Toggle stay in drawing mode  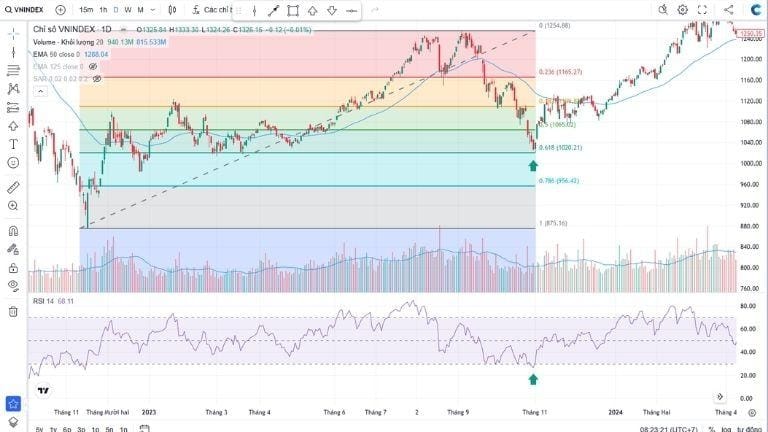[13, 249]
